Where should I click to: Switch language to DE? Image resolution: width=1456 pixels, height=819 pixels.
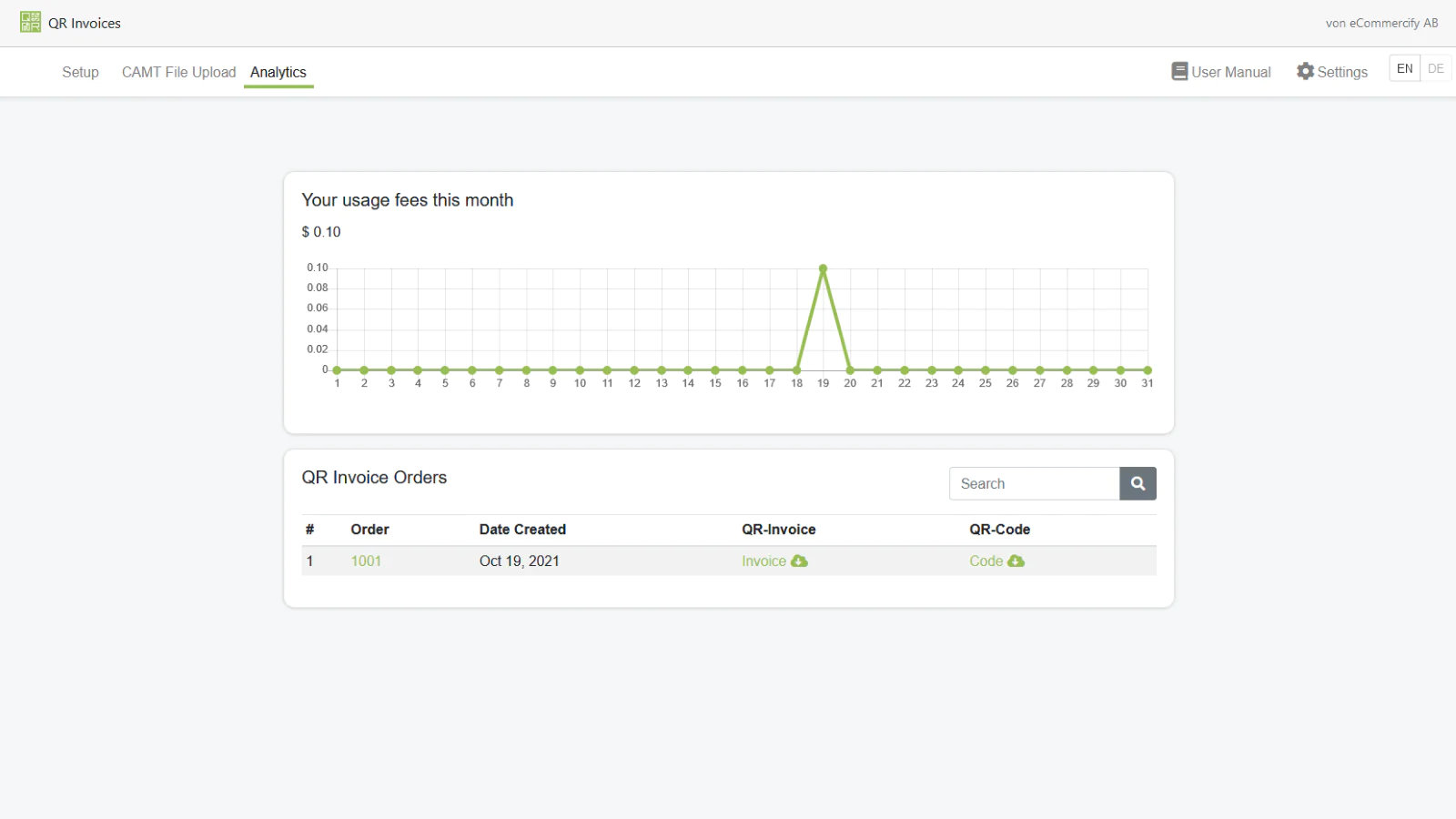[x=1436, y=68]
